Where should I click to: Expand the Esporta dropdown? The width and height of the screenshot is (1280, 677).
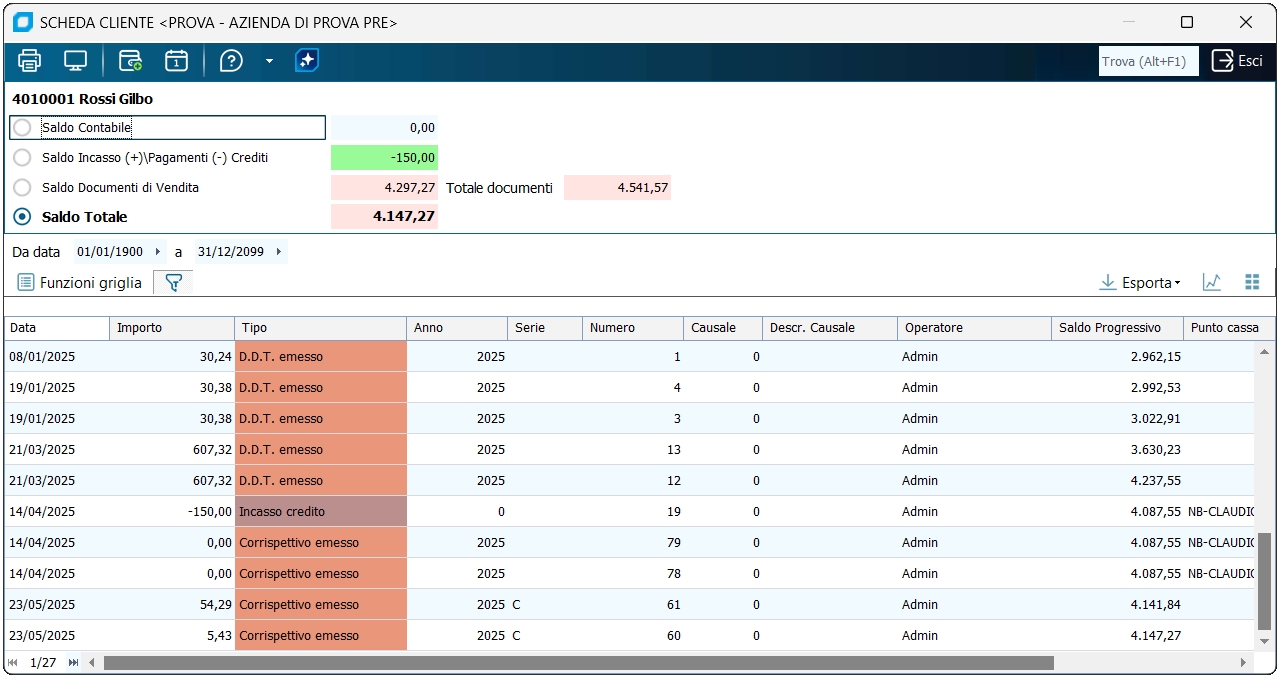coord(1140,283)
